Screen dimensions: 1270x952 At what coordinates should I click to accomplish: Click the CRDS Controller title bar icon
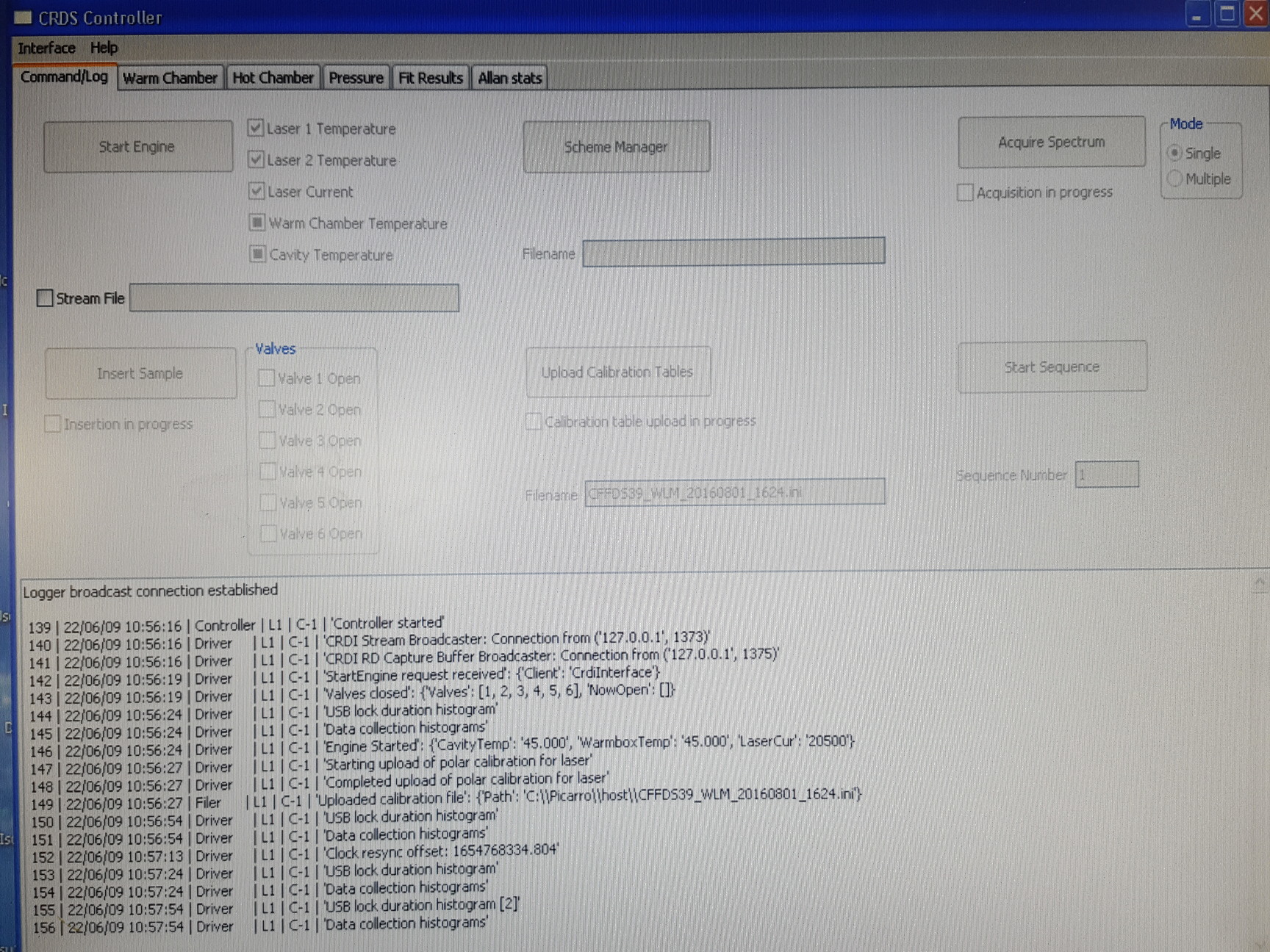click(x=23, y=18)
